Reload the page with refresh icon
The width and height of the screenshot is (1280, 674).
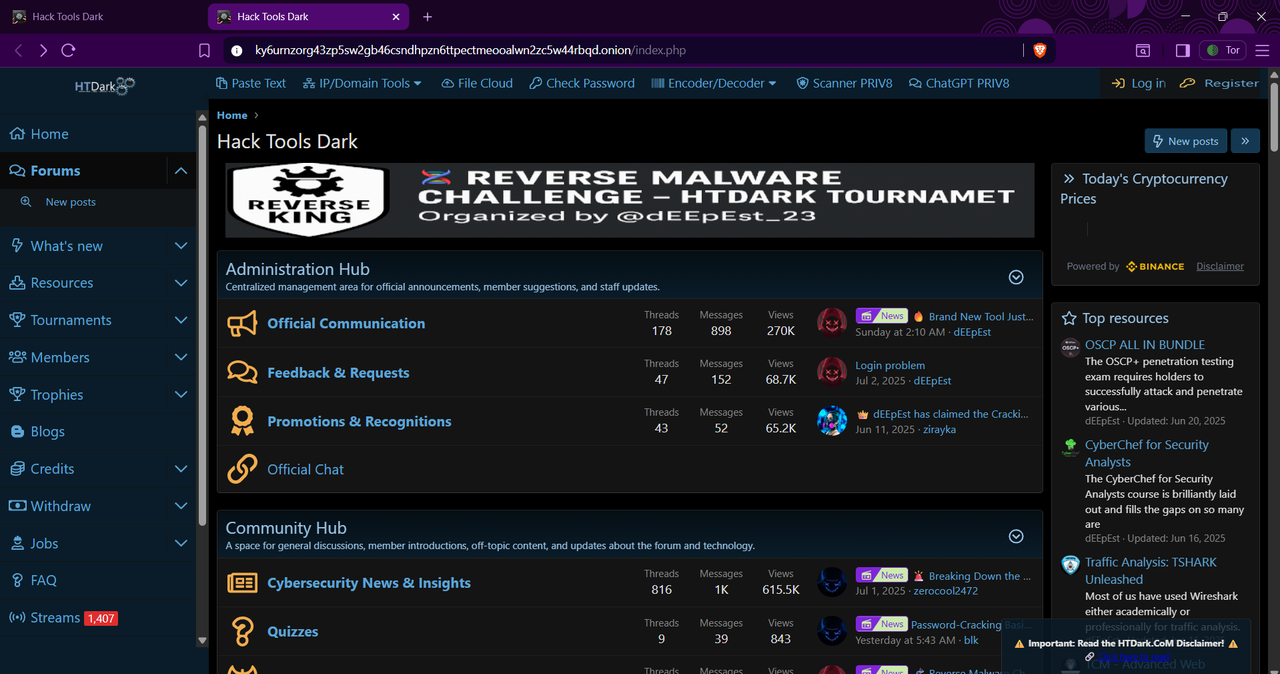click(x=68, y=50)
